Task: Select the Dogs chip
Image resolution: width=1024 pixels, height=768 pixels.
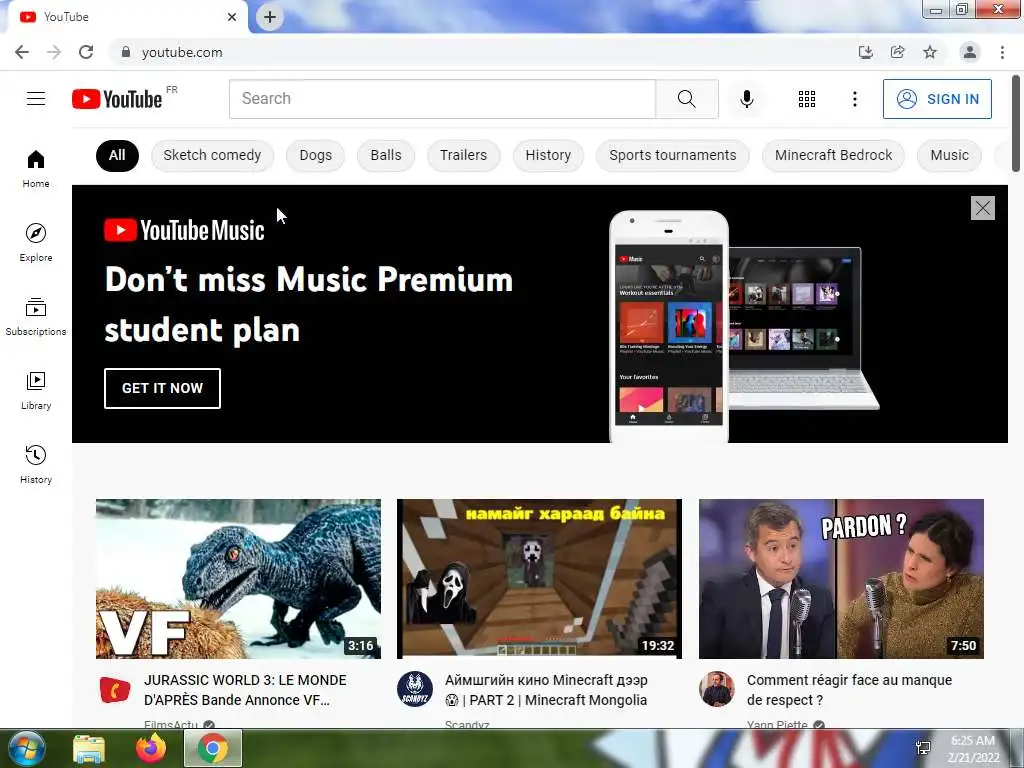Action: 315,155
